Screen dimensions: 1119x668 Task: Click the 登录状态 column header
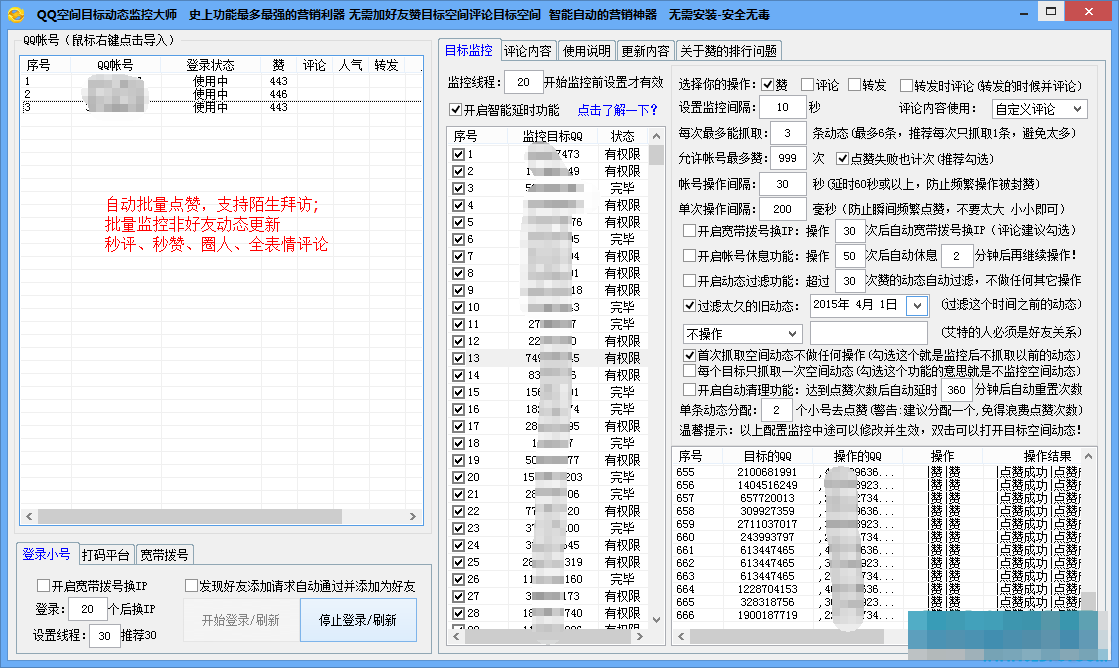point(211,65)
